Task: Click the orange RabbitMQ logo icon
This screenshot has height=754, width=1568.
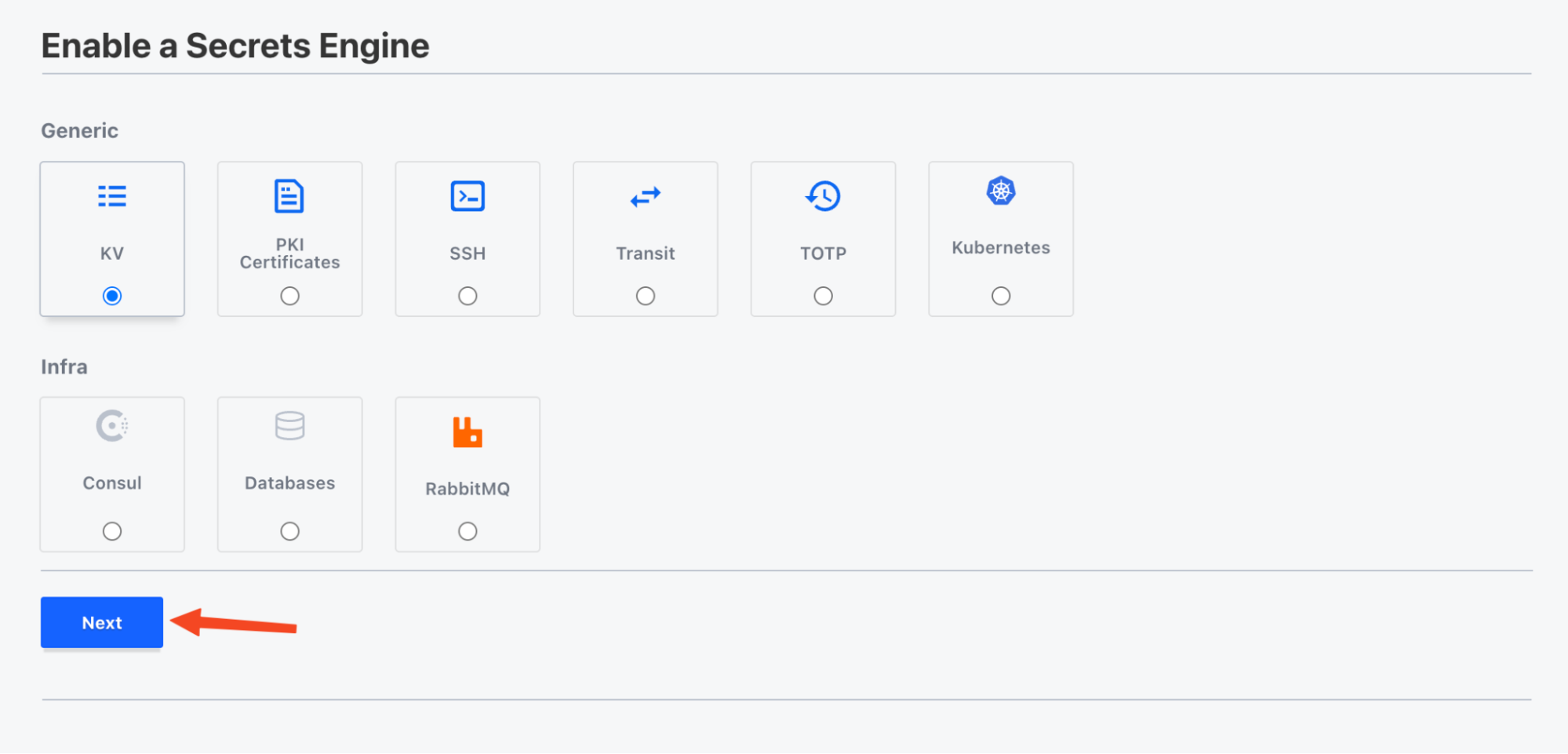Action: tap(467, 432)
